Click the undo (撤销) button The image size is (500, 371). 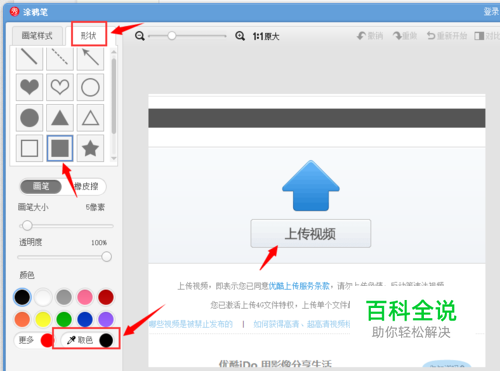click(370, 36)
